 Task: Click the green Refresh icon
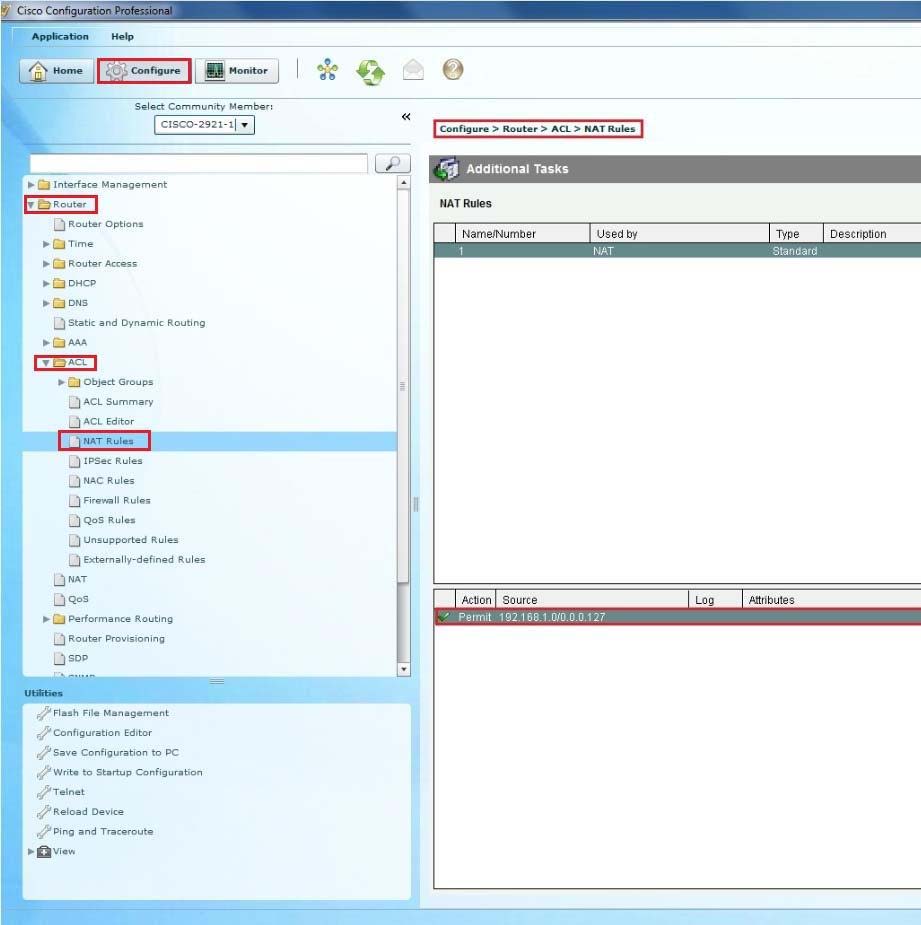(371, 71)
